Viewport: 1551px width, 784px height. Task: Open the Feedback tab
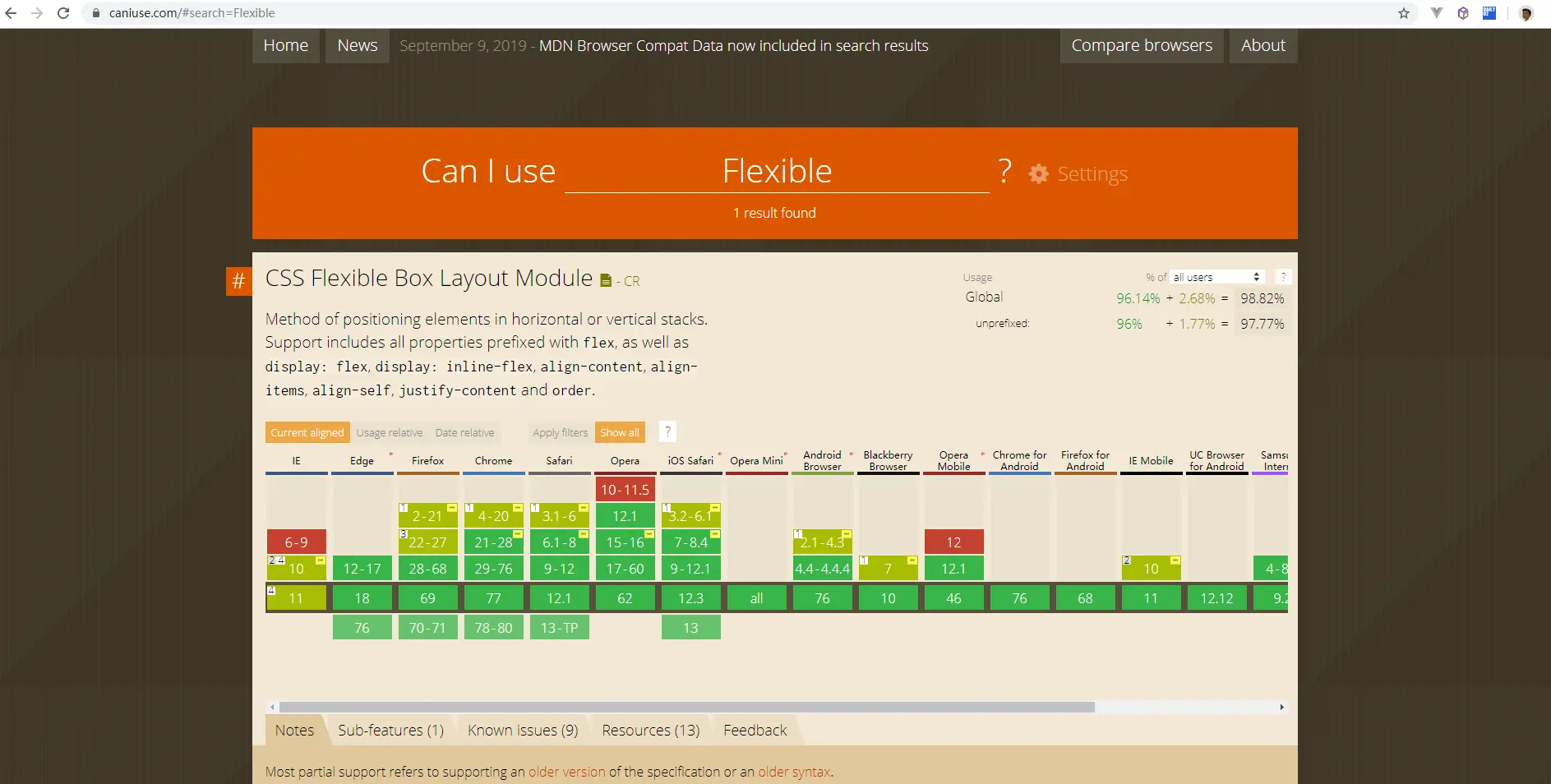[x=755, y=730]
